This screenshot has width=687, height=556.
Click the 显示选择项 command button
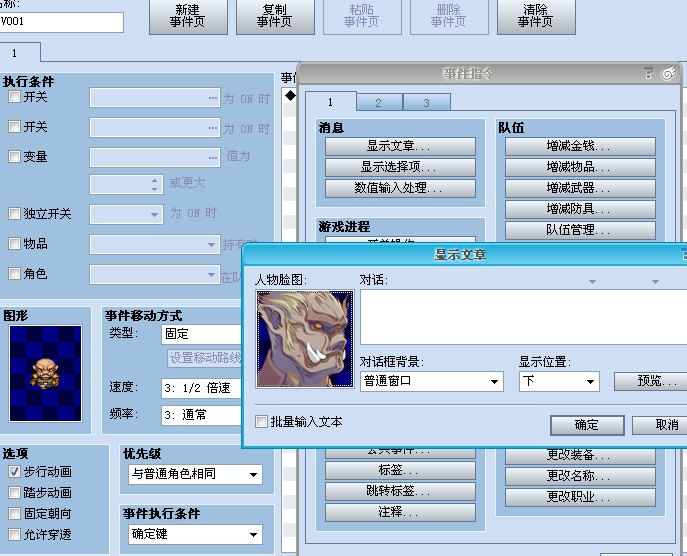tap(400, 167)
